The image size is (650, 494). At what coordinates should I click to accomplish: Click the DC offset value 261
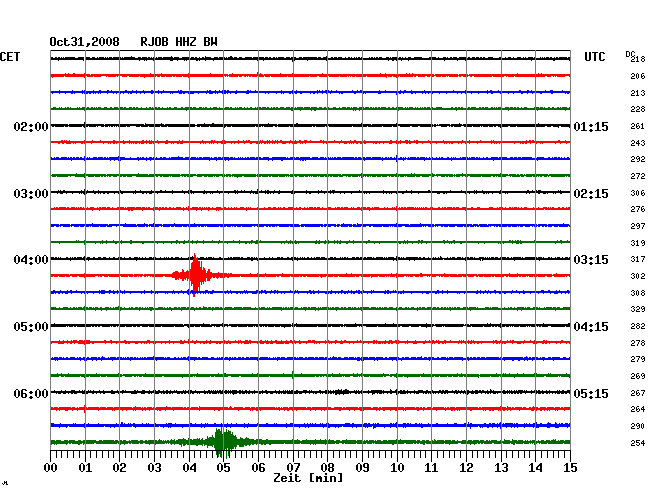[638, 126]
